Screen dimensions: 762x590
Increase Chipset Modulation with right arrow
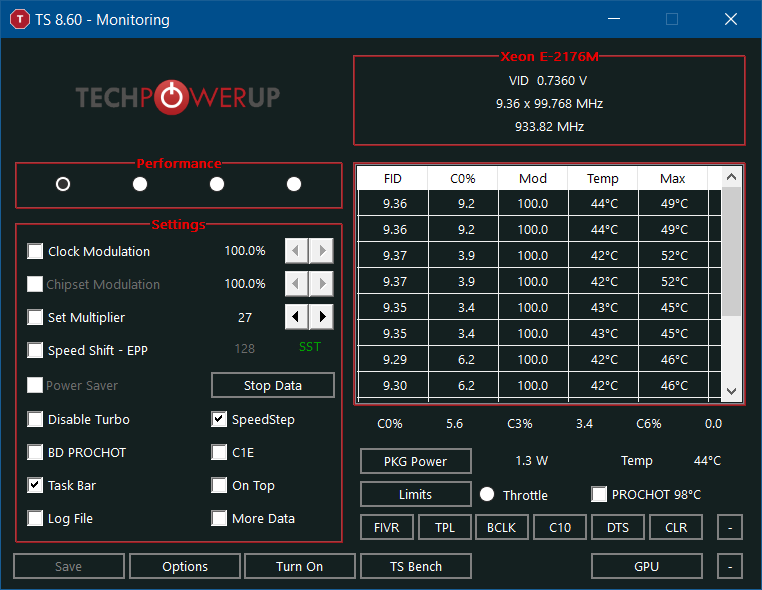coord(322,284)
